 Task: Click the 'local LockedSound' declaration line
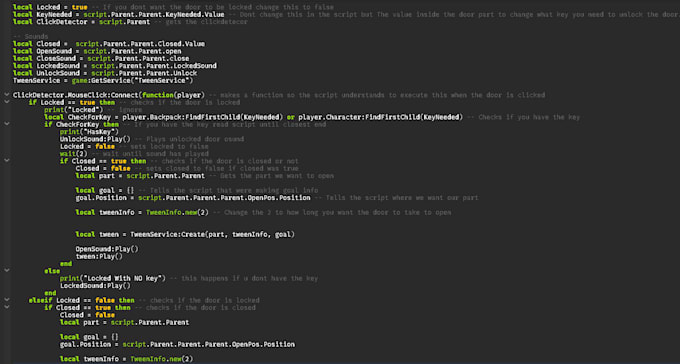(x=115, y=66)
